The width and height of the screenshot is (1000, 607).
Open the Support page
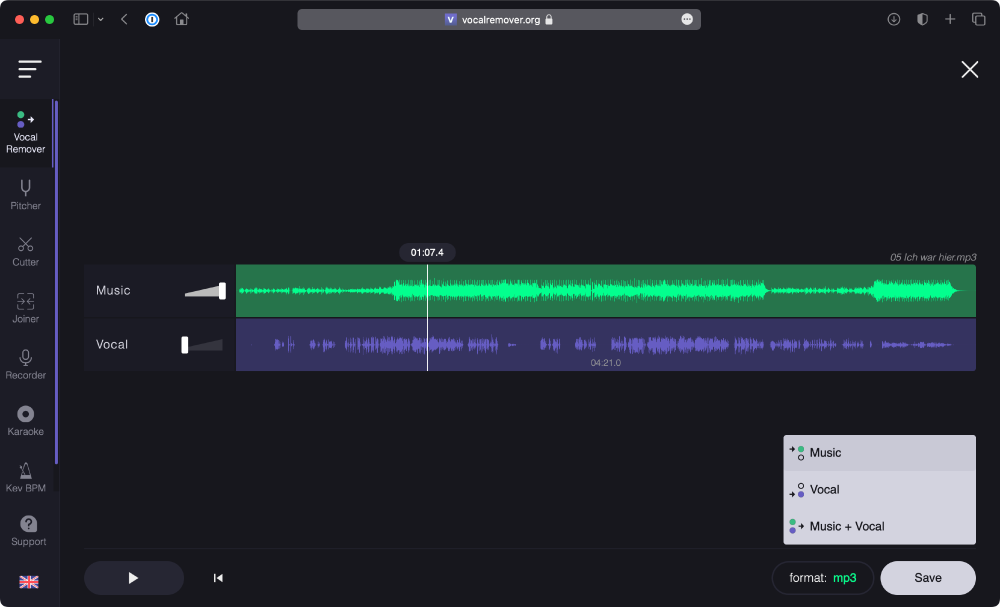(29, 531)
